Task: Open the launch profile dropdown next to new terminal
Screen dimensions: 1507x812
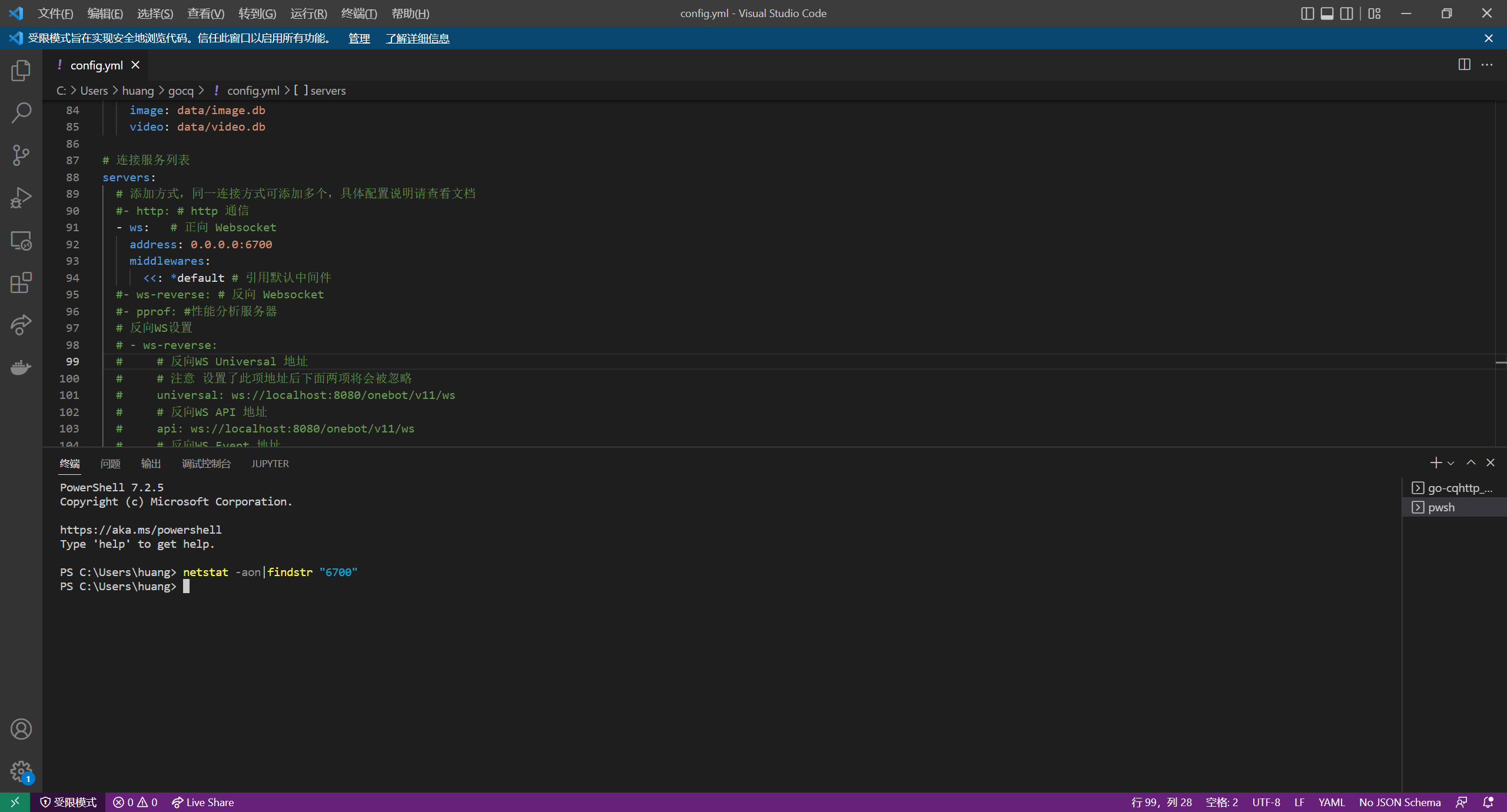Action: tap(1451, 464)
